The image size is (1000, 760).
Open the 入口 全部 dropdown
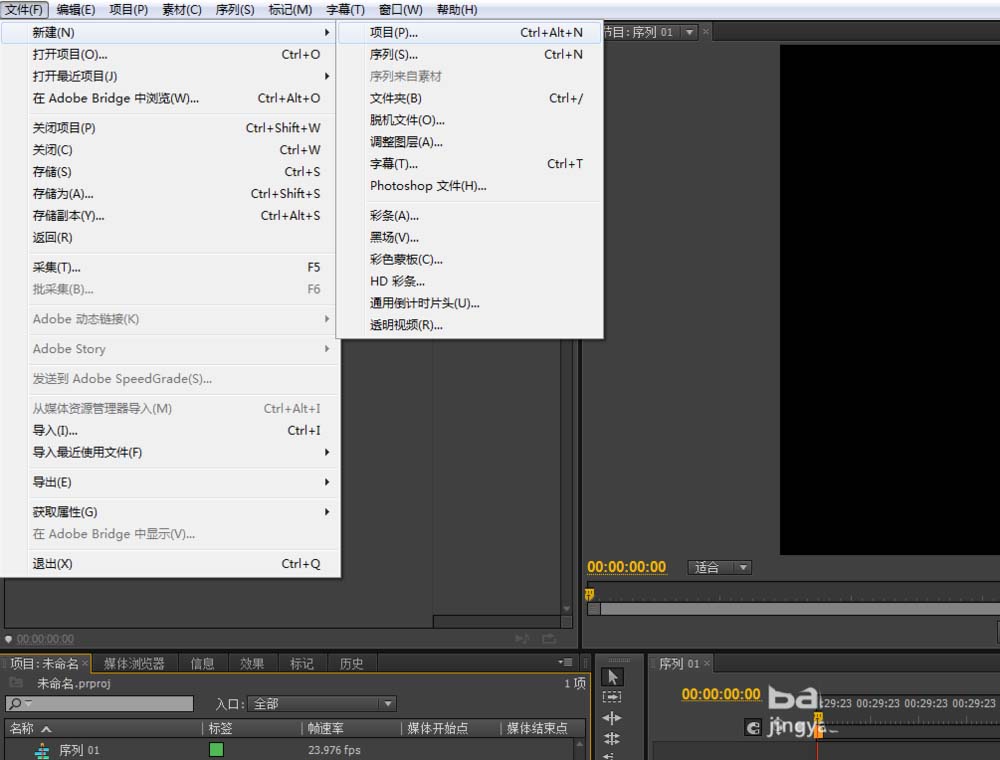click(321, 704)
